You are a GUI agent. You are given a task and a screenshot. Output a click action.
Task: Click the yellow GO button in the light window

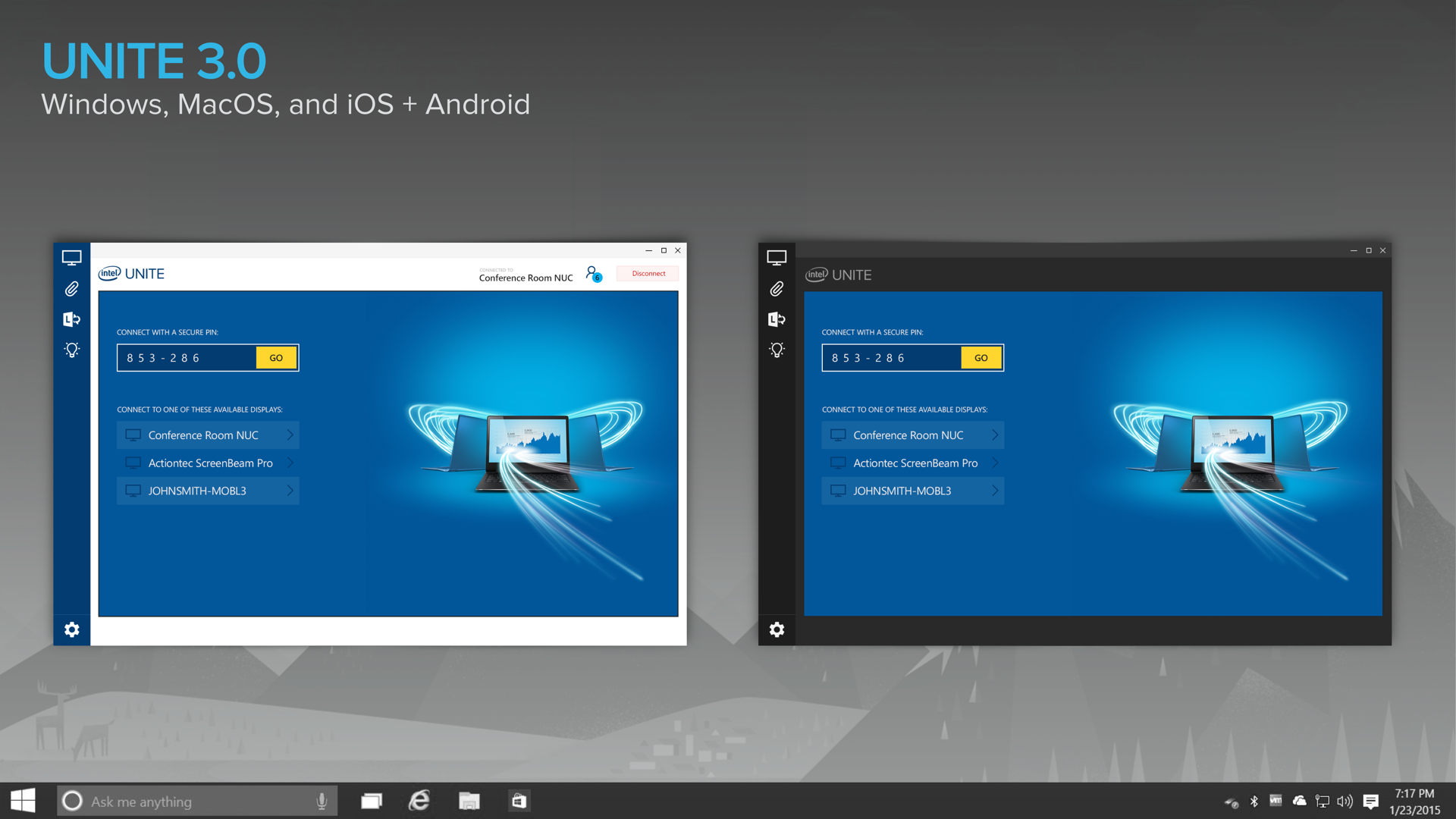pos(276,358)
